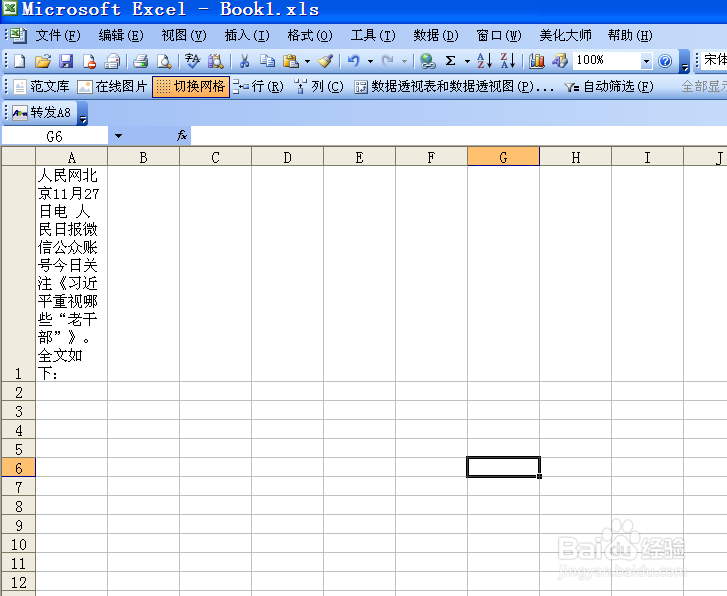
Task: Open 数据透视表和数据透视图(P)...
Action: point(453,86)
